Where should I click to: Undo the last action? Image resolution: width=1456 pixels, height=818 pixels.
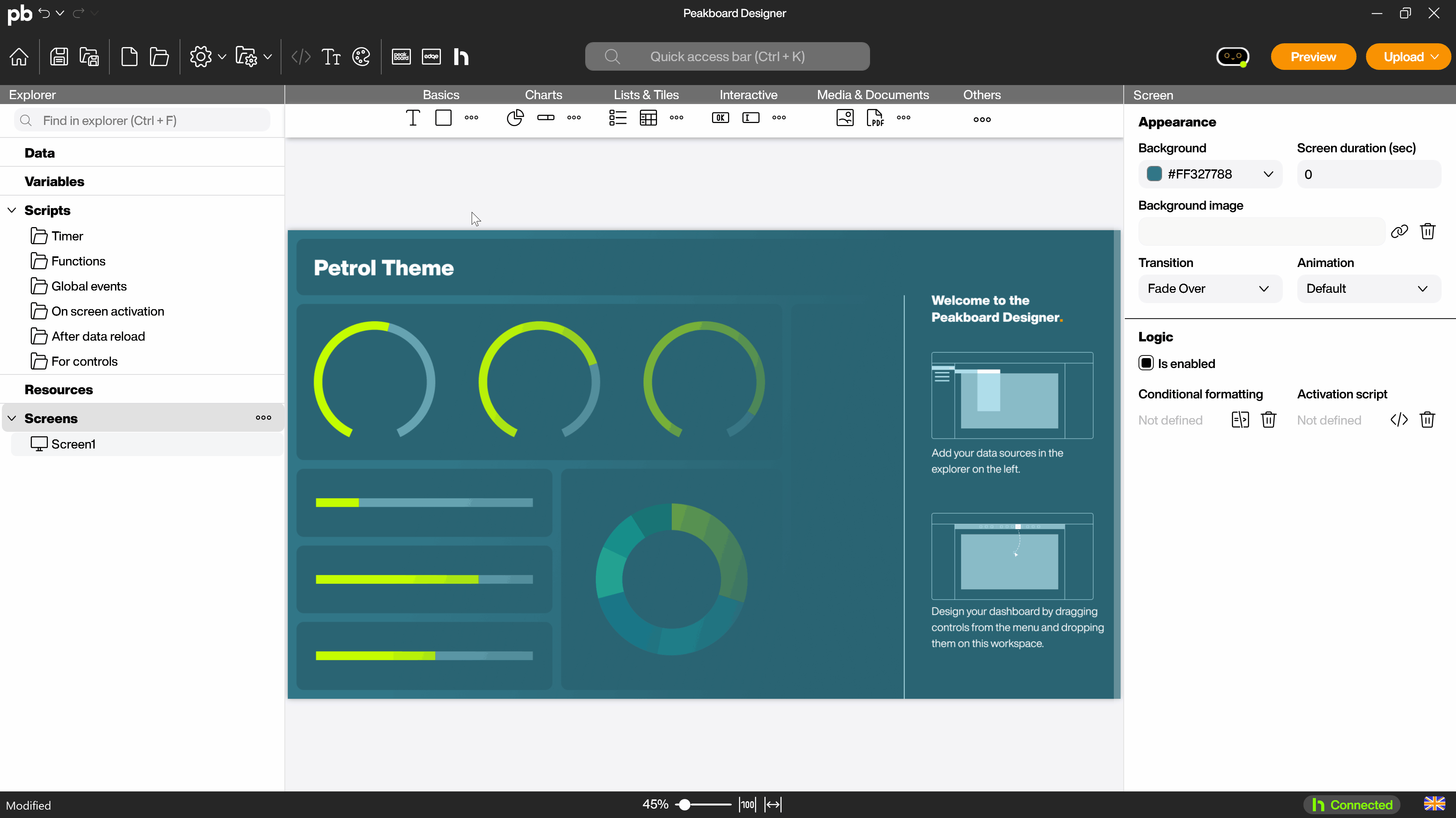pos(44,13)
